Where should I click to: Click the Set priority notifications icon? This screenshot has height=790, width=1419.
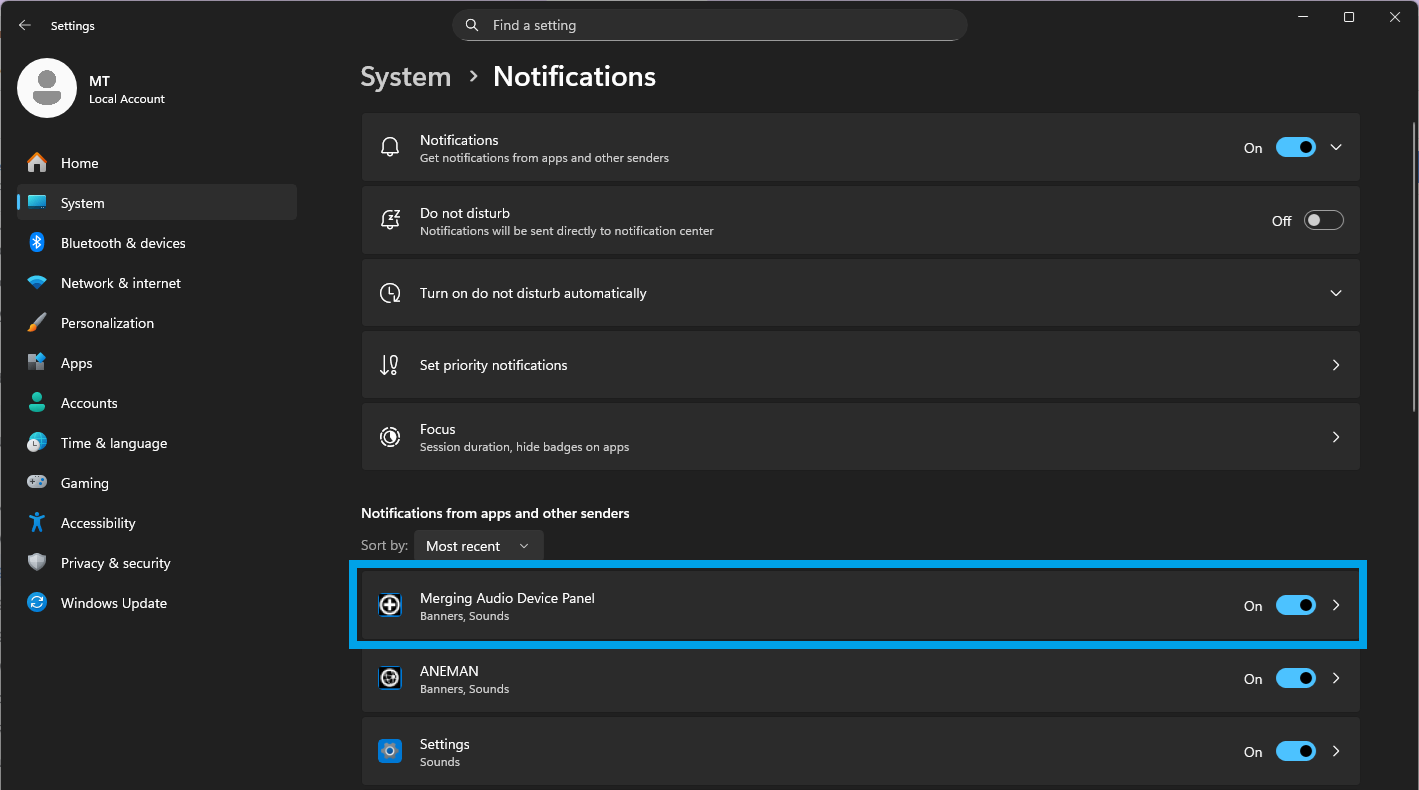390,365
